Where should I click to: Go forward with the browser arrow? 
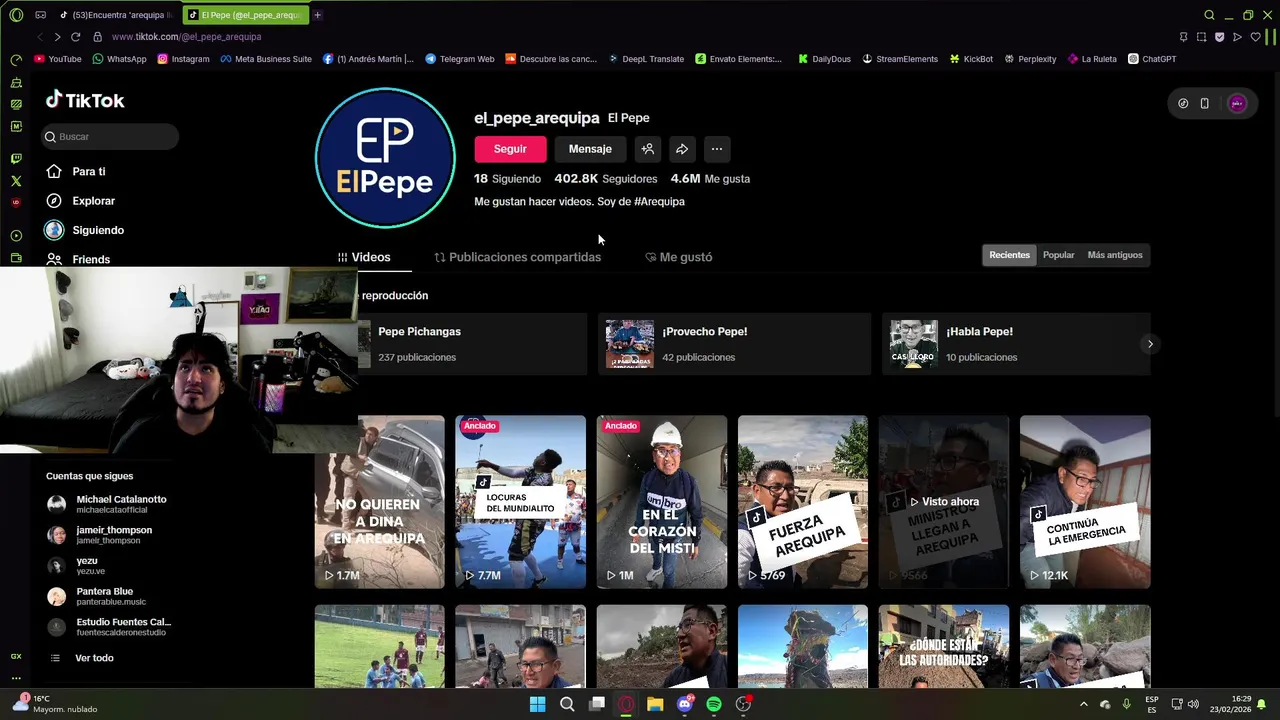(x=57, y=37)
